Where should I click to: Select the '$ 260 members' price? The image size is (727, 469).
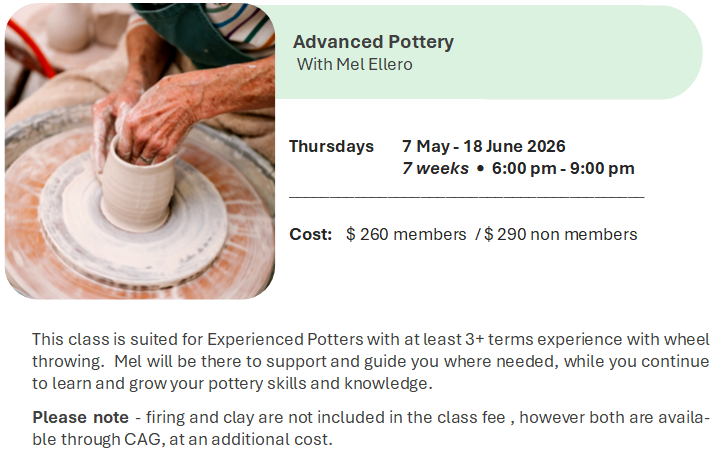(406, 234)
